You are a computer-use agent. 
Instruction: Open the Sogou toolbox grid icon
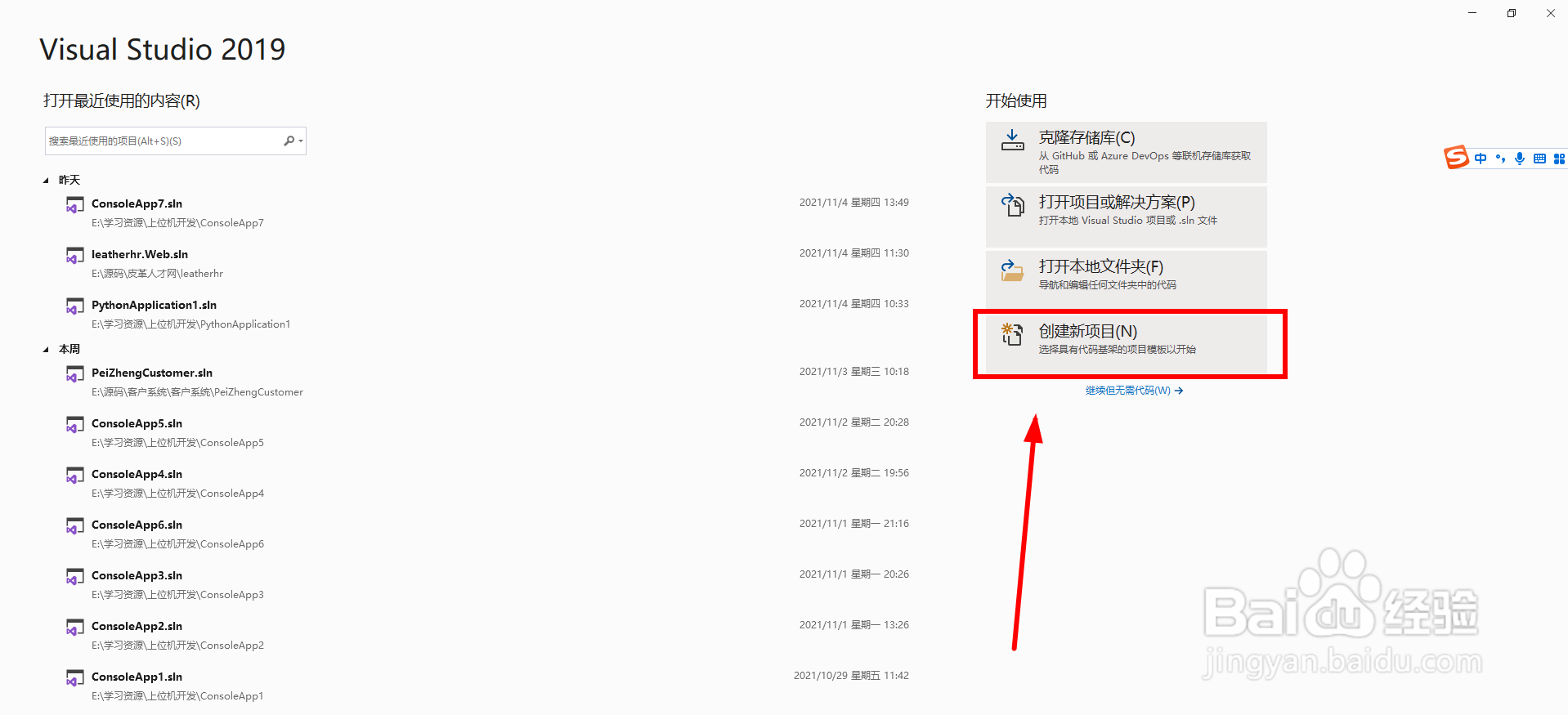(x=1559, y=159)
